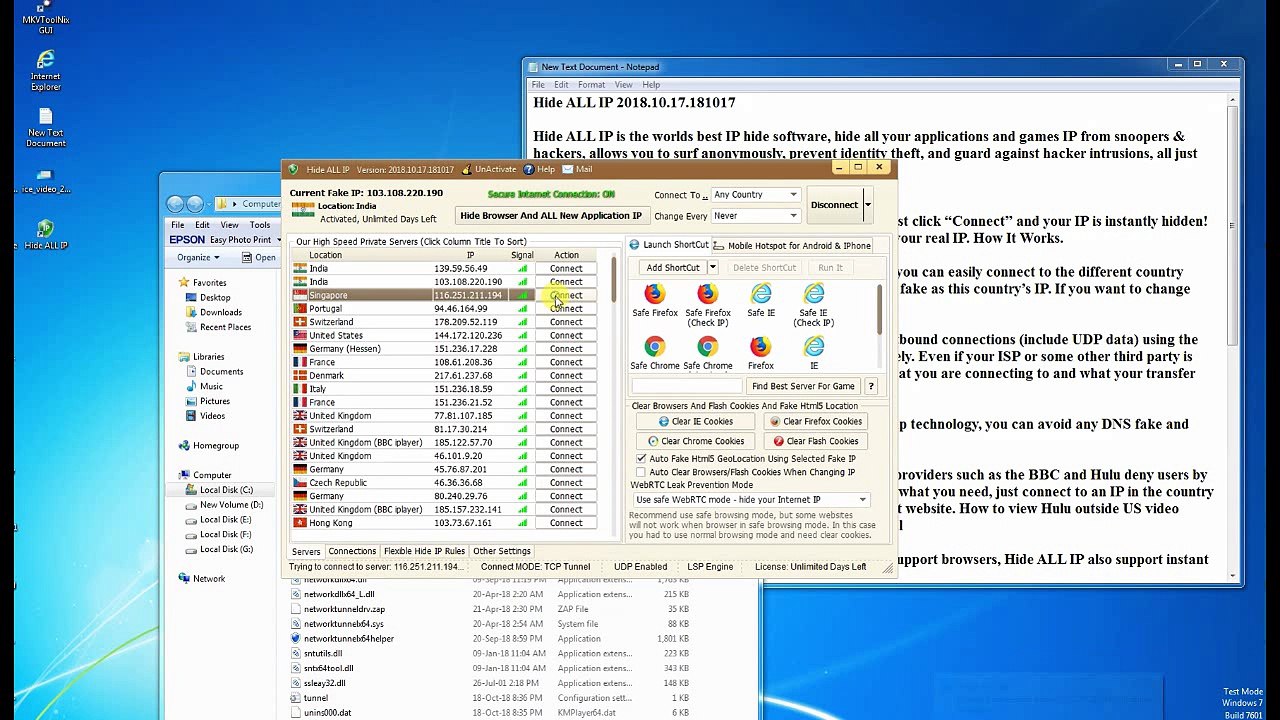Sort servers by the Location column
Image resolution: width=1280 pixels, height=720 pixels.
click(325, 255)
